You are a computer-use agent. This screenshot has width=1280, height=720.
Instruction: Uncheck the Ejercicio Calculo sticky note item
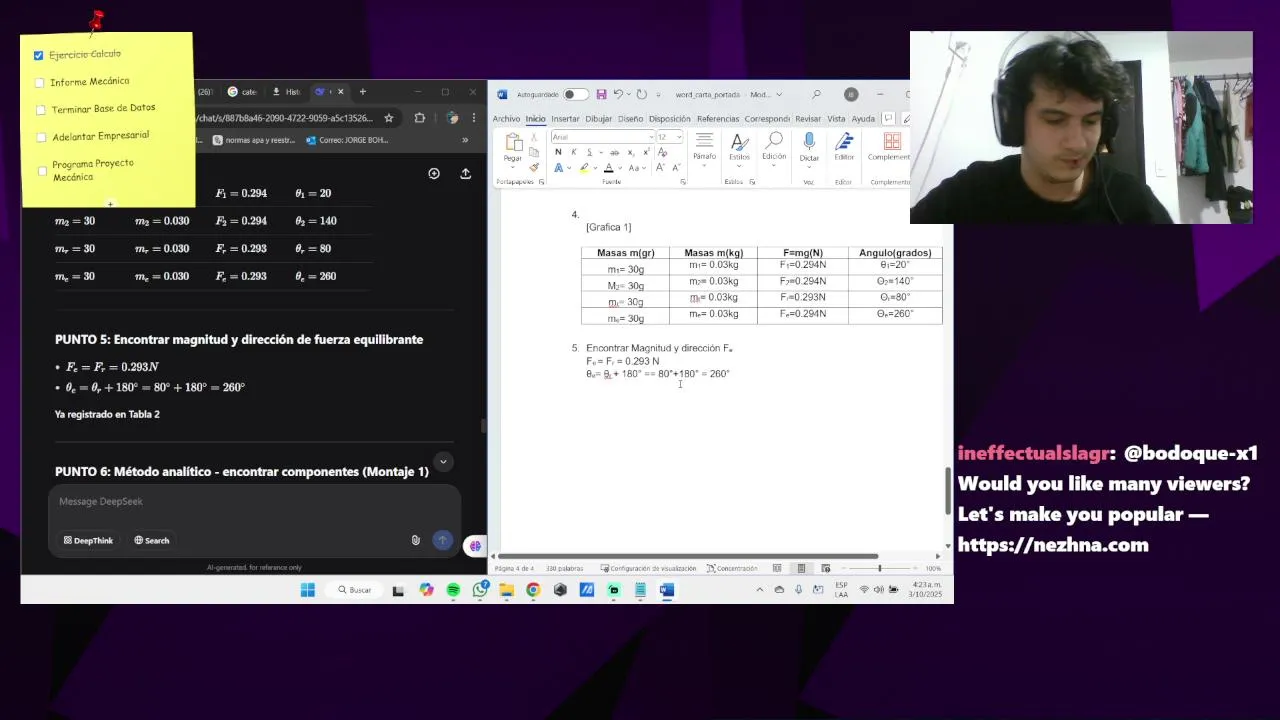coord(38,55)
